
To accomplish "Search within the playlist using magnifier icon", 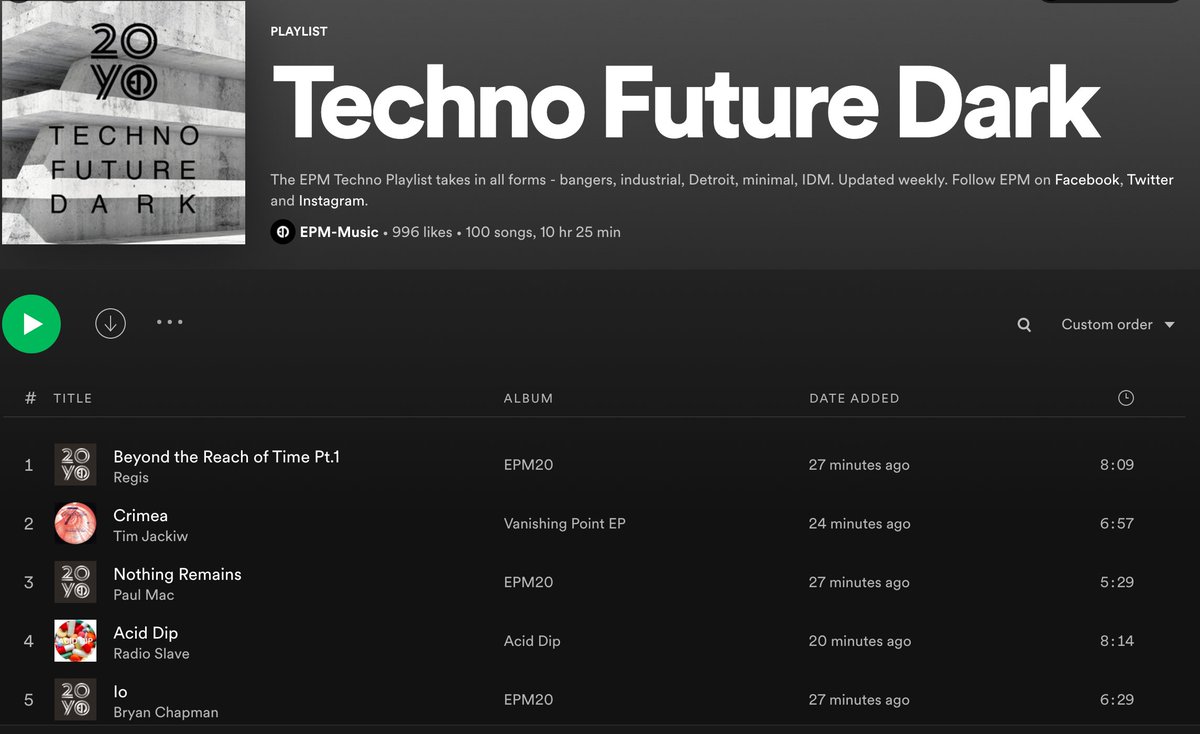I will pos(1024,325).
